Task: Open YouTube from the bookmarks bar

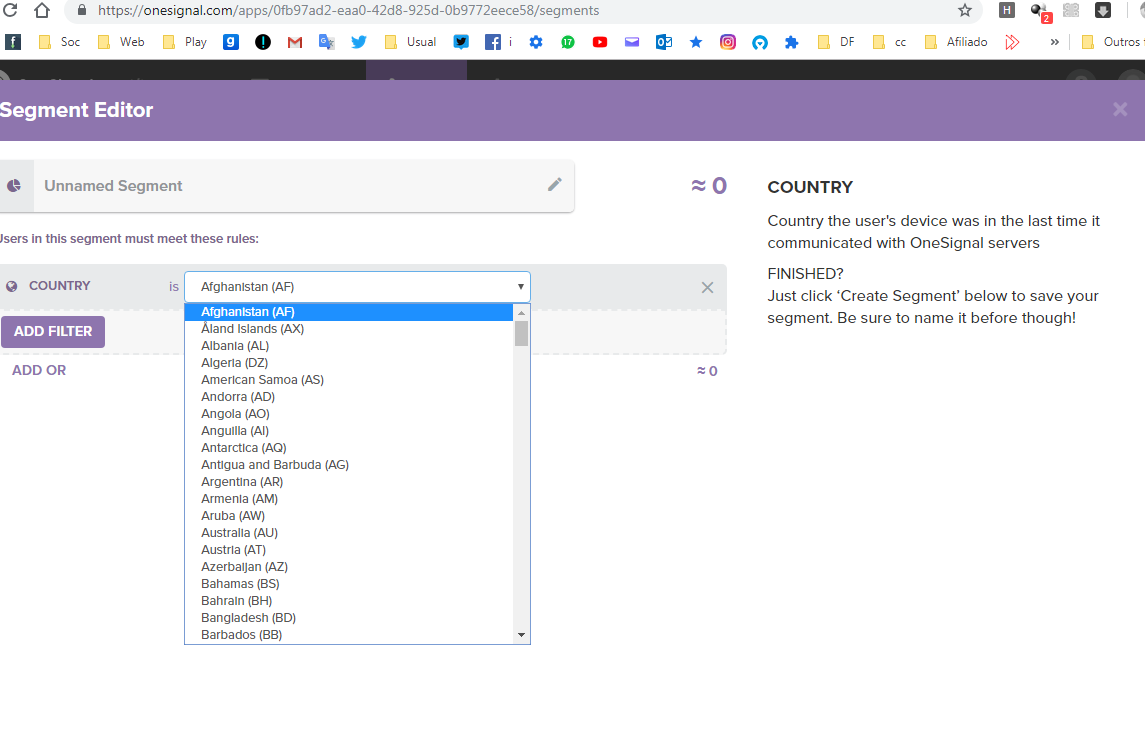Action: pos(600,41)
